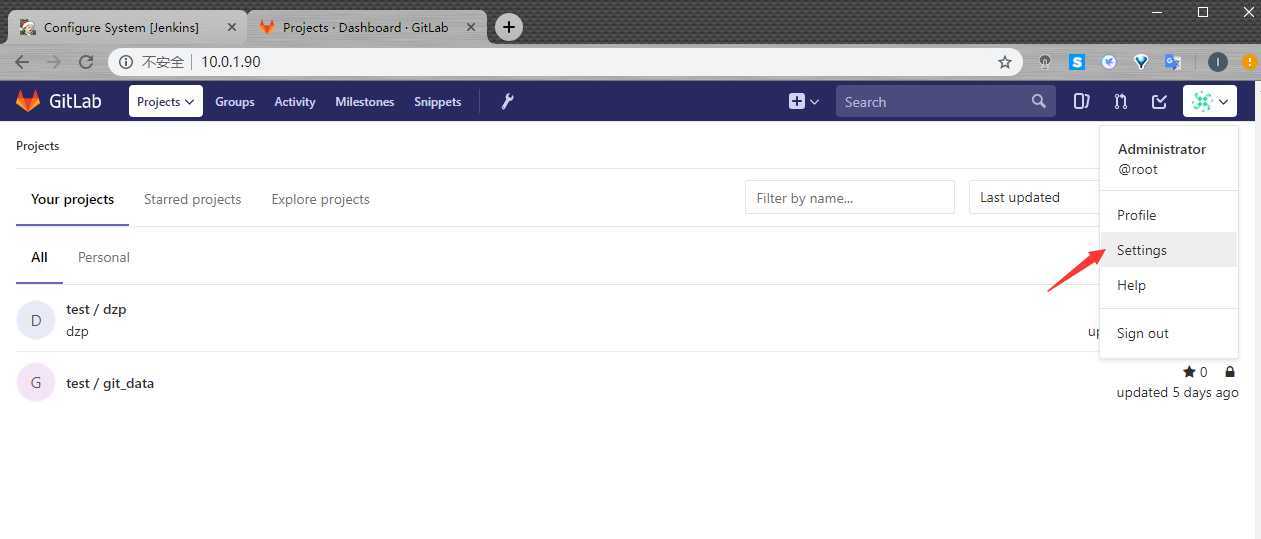
Task: Click the Administrator name in user menu
Action: tap(1162, 149)
